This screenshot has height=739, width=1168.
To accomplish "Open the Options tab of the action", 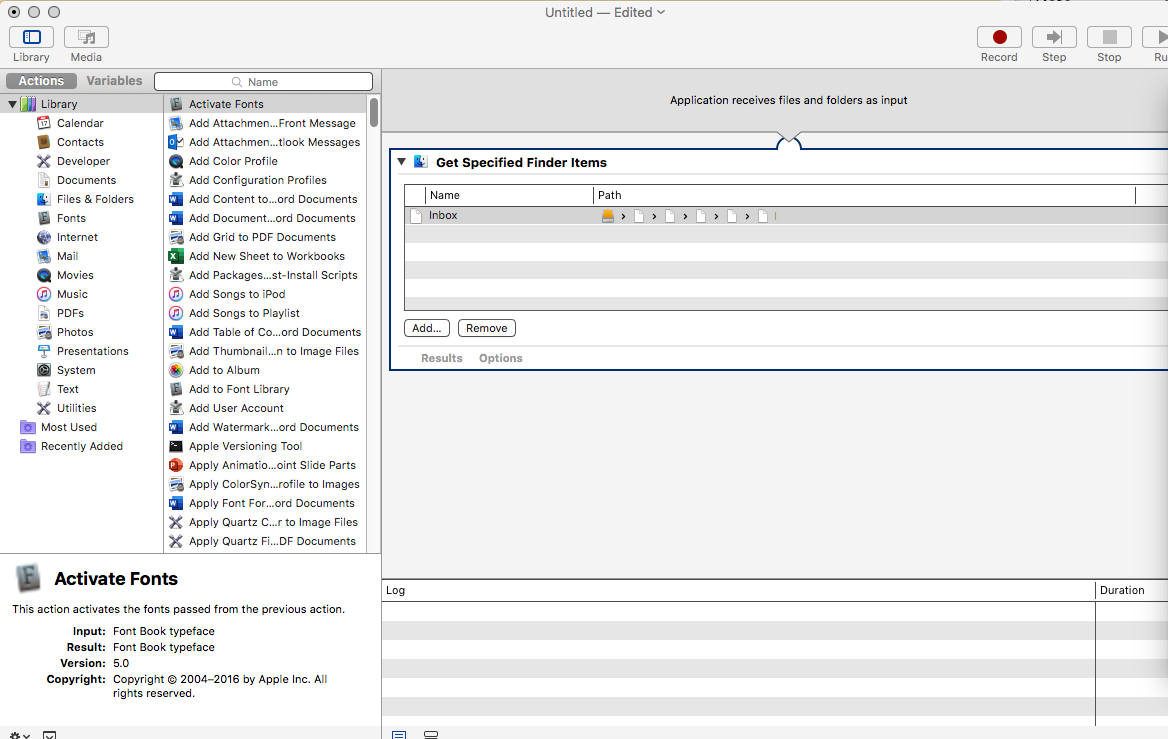I will [500, 357].
